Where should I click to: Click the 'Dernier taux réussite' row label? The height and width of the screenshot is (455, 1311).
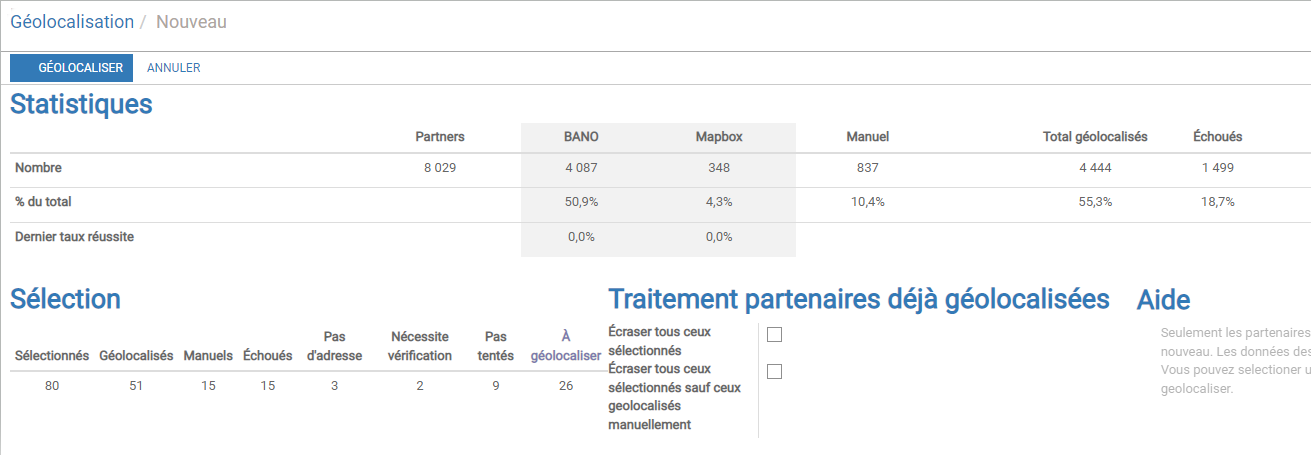74,237
